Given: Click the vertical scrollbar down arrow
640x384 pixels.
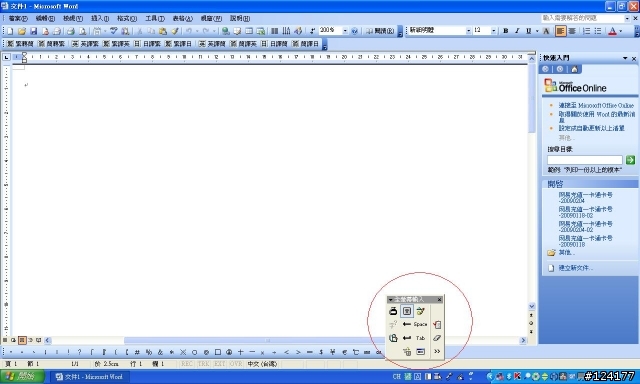Looking at the screenshot, I should point(532,306).
